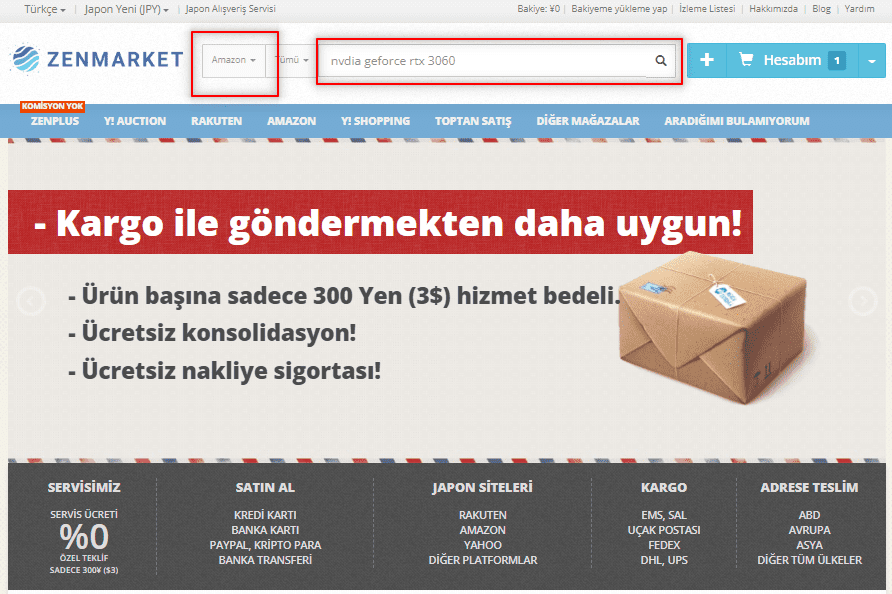This screenshot has height=594, width=892.
Task: Click the BANKA TRANSFERİ text
Action: 265,560
